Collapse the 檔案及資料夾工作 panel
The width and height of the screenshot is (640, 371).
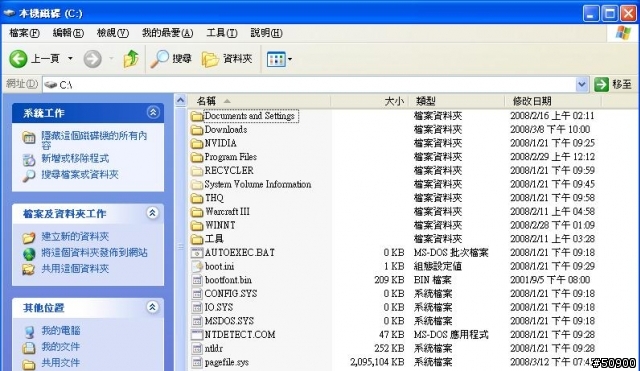tap(153, 213)
